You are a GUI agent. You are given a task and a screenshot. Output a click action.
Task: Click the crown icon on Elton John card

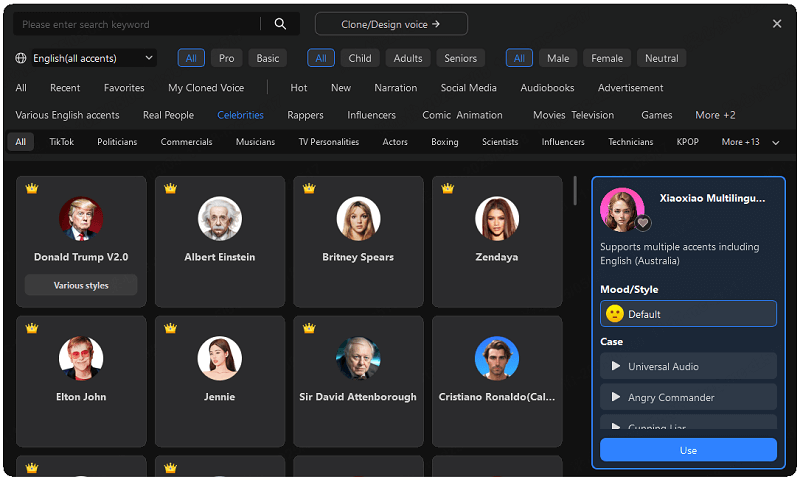pos(32,328)
